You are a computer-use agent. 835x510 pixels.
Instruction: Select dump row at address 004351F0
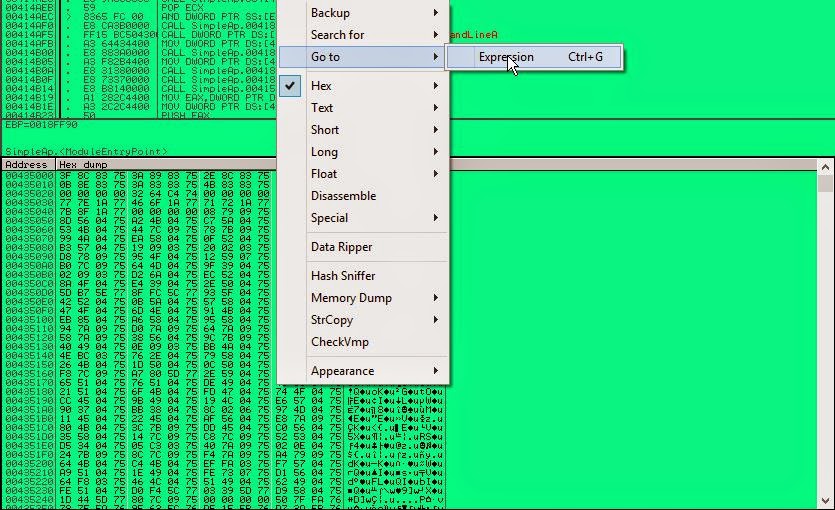point(224,455)
